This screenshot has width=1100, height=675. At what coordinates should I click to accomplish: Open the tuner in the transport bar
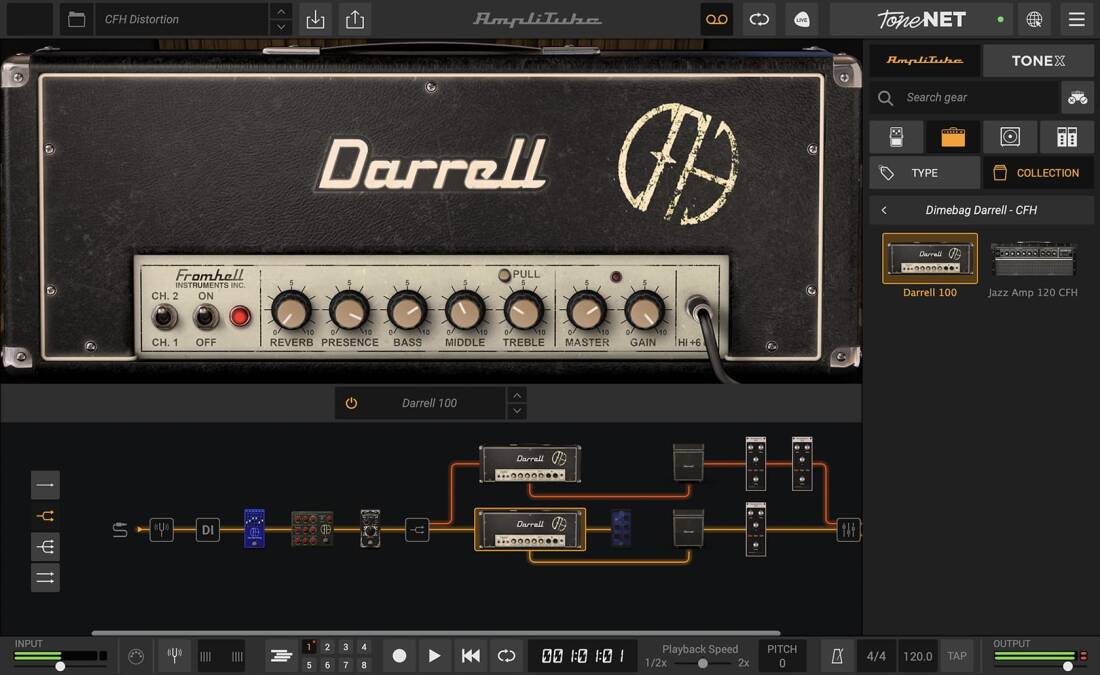(174, 656)
